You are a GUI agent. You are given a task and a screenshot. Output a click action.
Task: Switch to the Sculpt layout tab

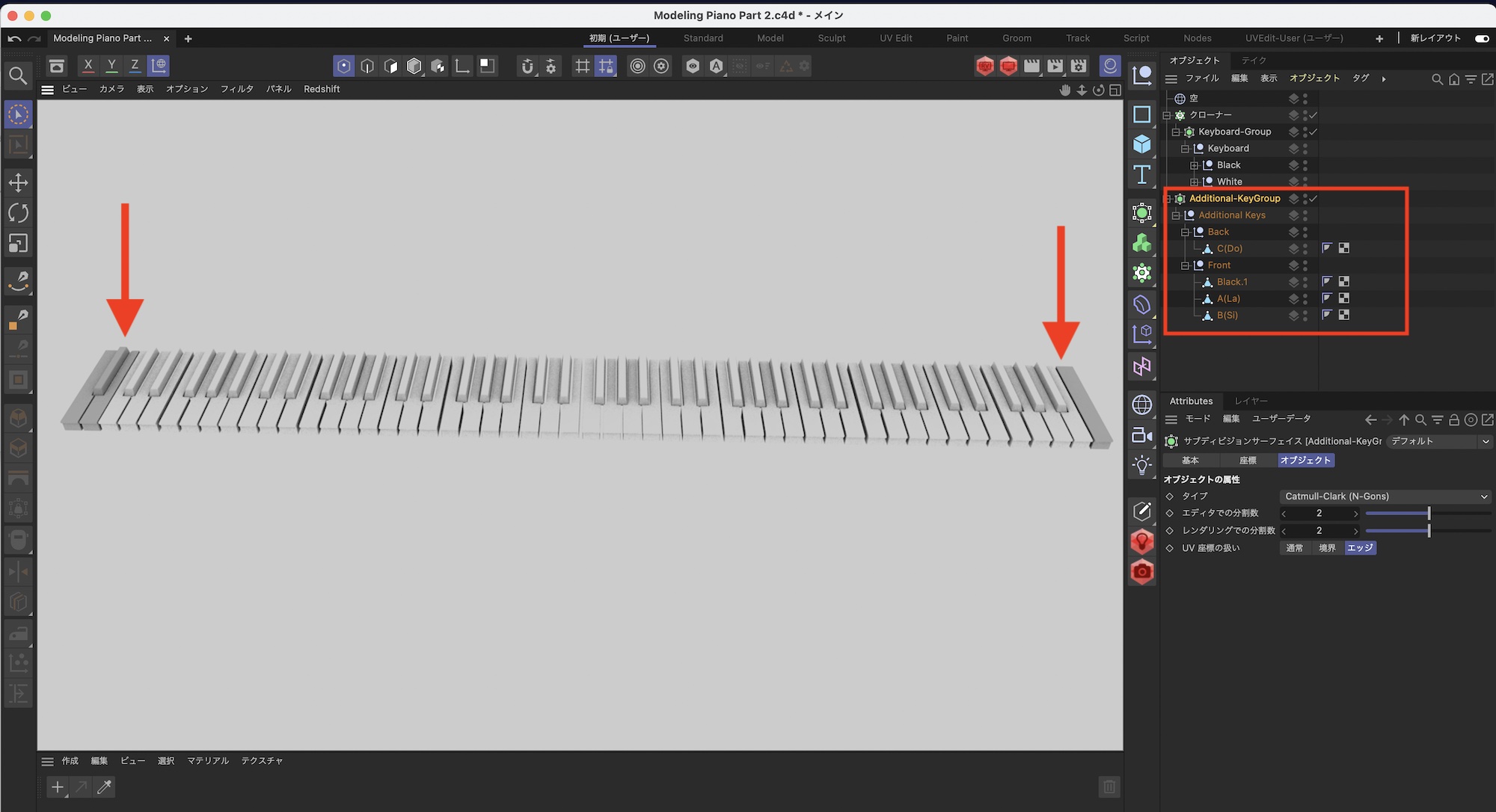pyautogui.click(x=831, y=38)
